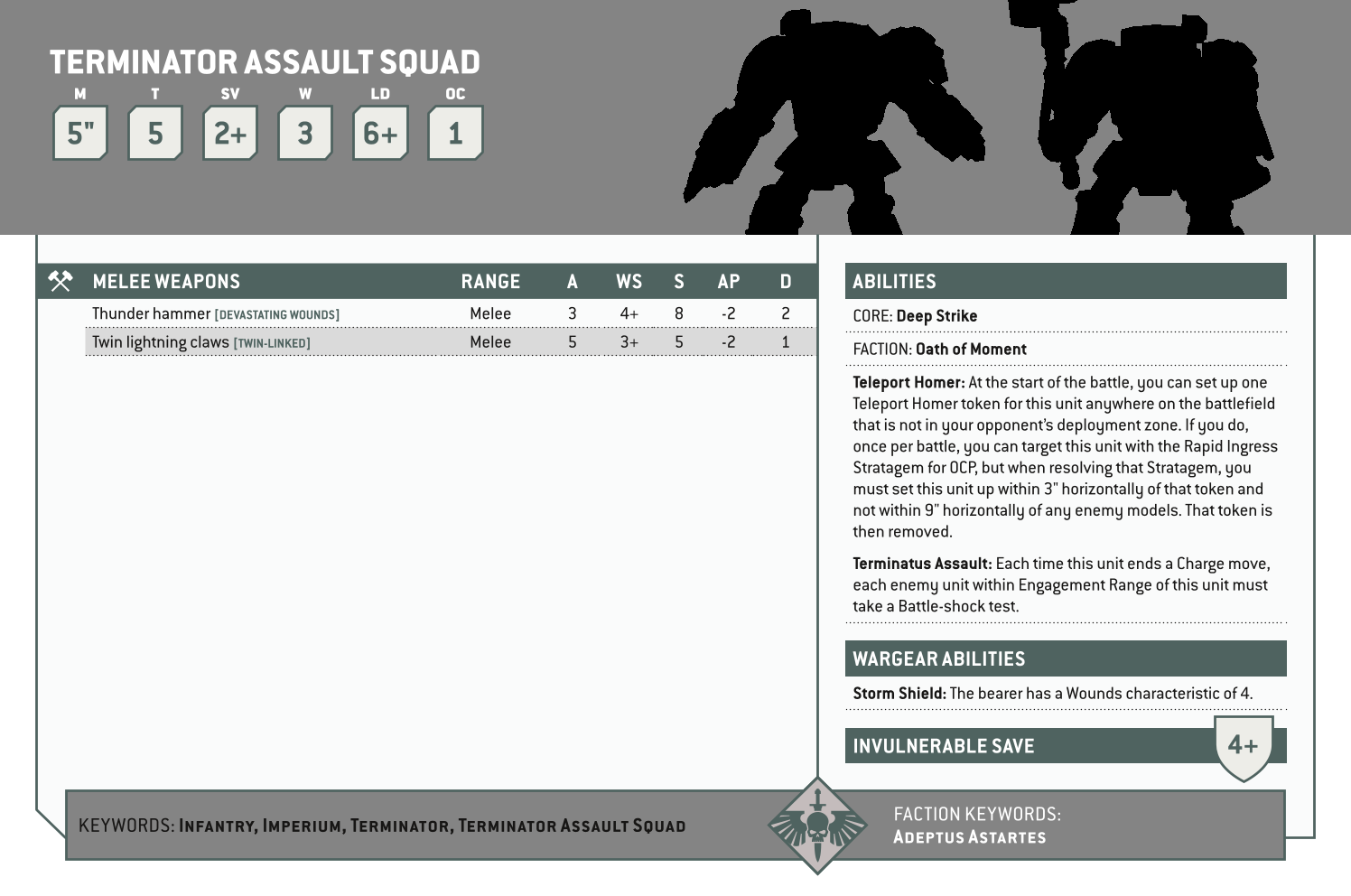
Task: Click the Terminator Assault Squad title
Action: 265,62
